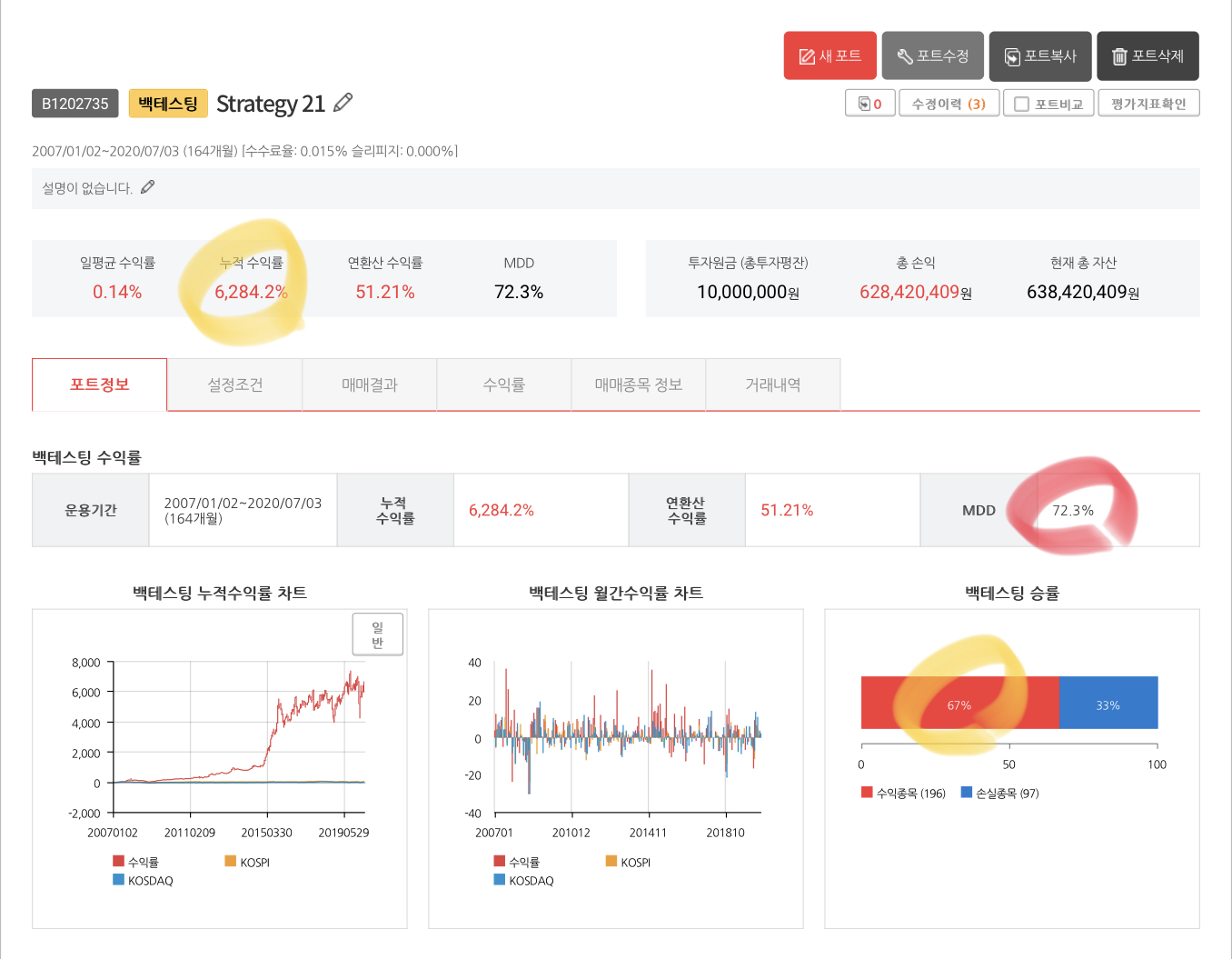Toggle KOSPI legend in monthly return chart
The width and height of the screenshot is (1232, 959).
click(x=628, y=862)
